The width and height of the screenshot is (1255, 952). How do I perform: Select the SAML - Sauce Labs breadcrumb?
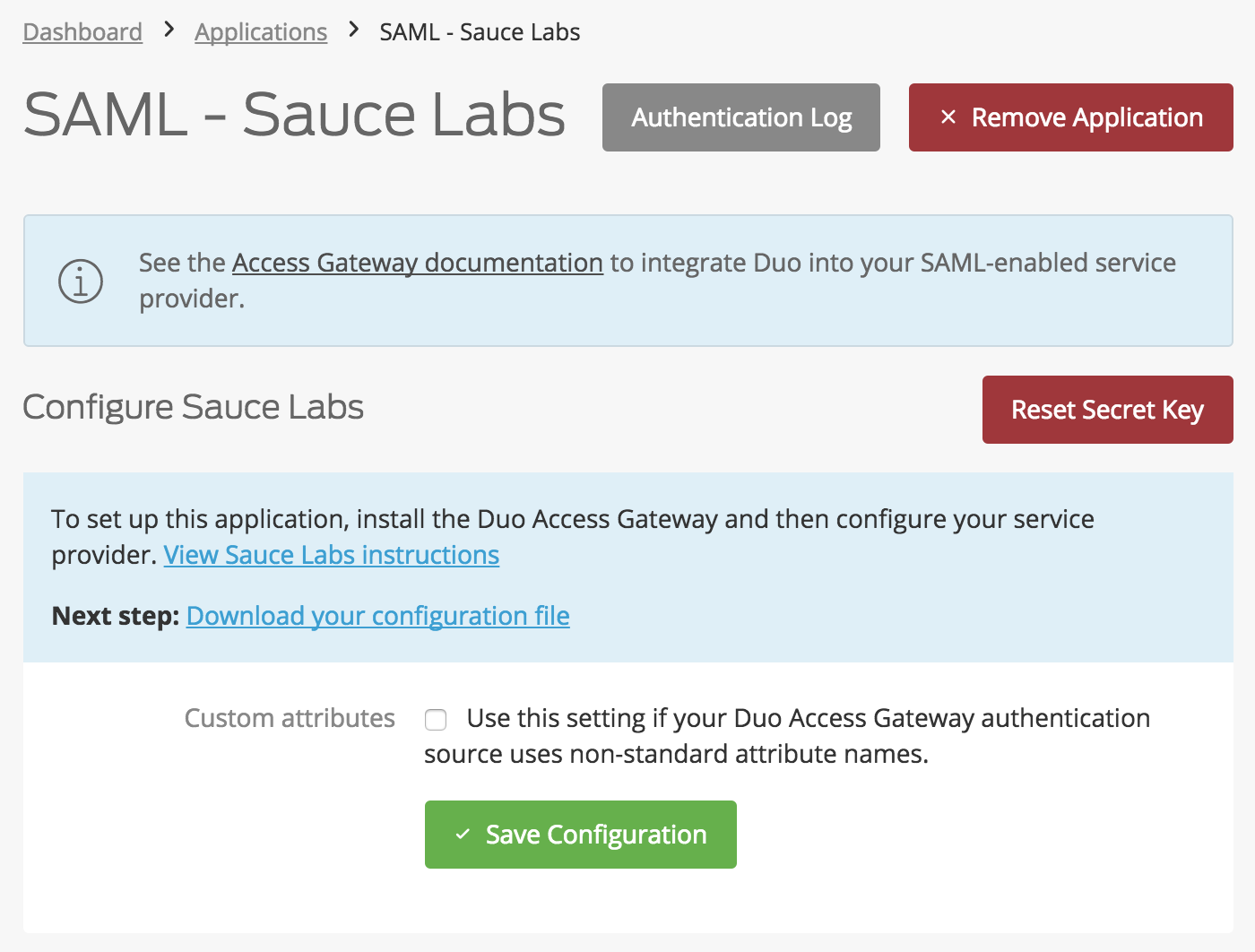click(x=480, y=31)
